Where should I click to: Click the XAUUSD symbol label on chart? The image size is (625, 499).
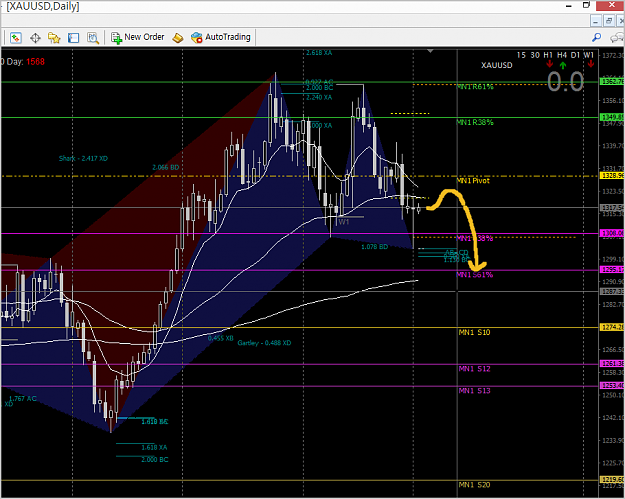click(x=496, y=65)
